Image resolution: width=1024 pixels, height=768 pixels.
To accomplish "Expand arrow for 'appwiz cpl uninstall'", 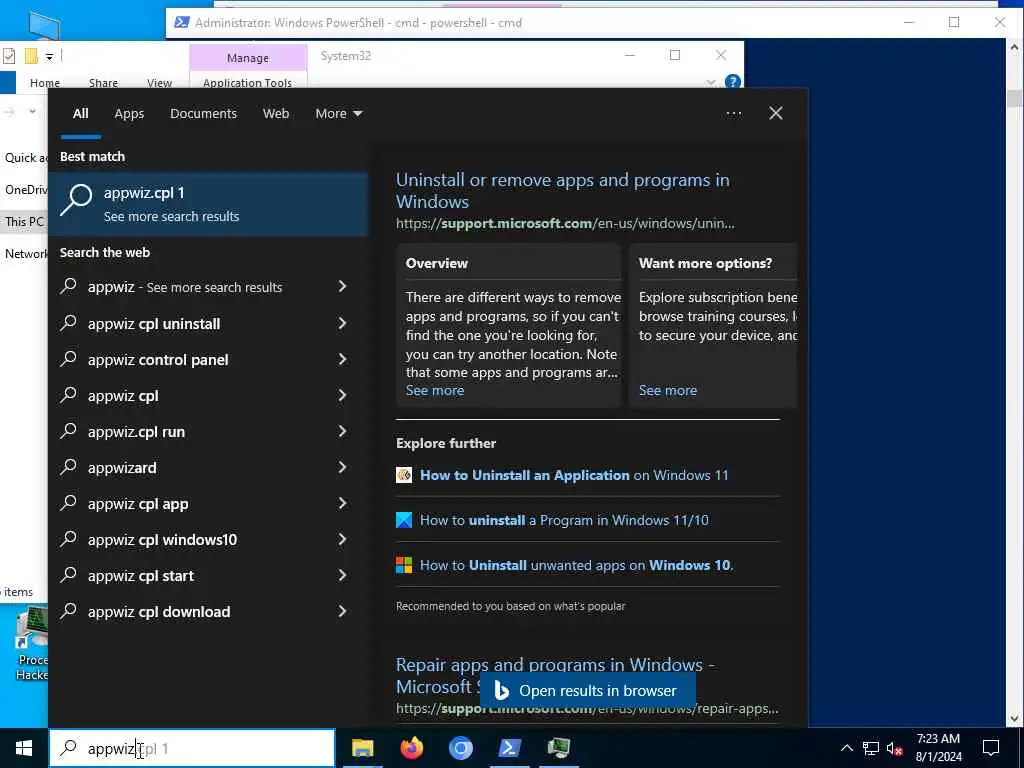I will click(342, 323).
